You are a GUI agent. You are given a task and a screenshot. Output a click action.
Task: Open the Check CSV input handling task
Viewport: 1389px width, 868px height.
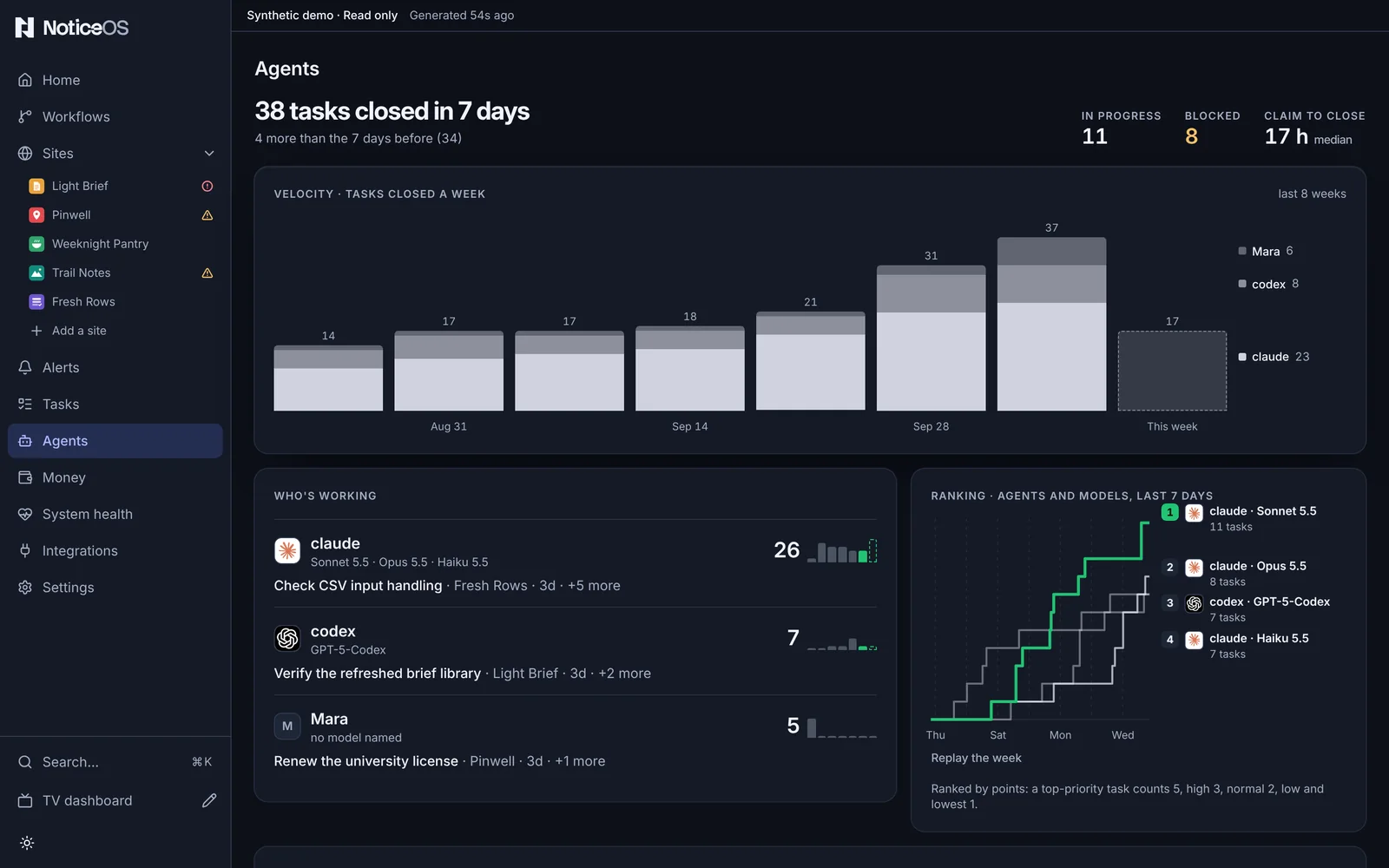pyautogui.click(x=358, y=586)
